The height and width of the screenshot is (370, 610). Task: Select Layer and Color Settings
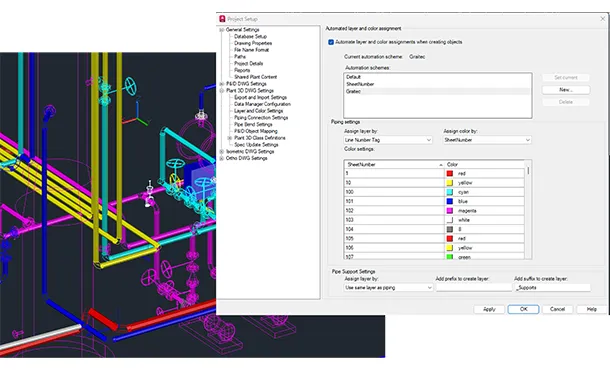point(258,111)
